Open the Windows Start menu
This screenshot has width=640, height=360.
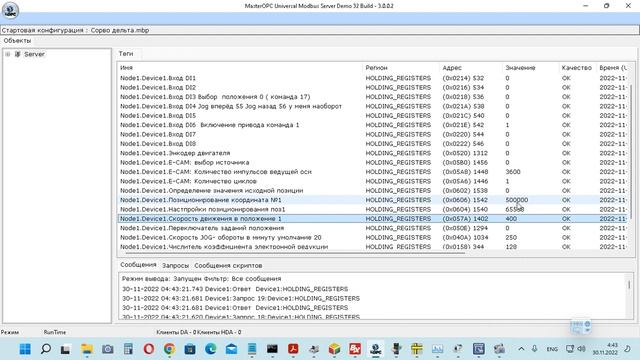click(x=25, y=349)
